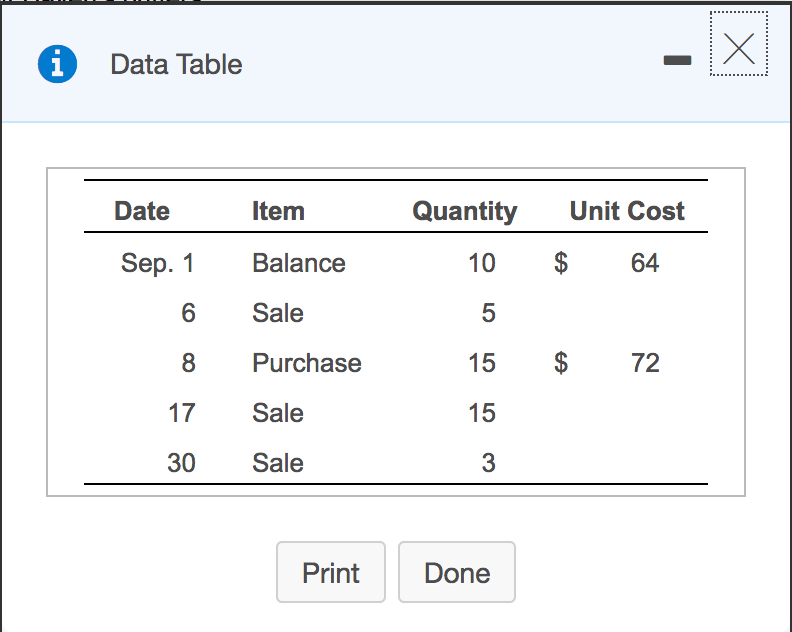
Task: Click the Sale item on day 30
Action: [277, 463]
